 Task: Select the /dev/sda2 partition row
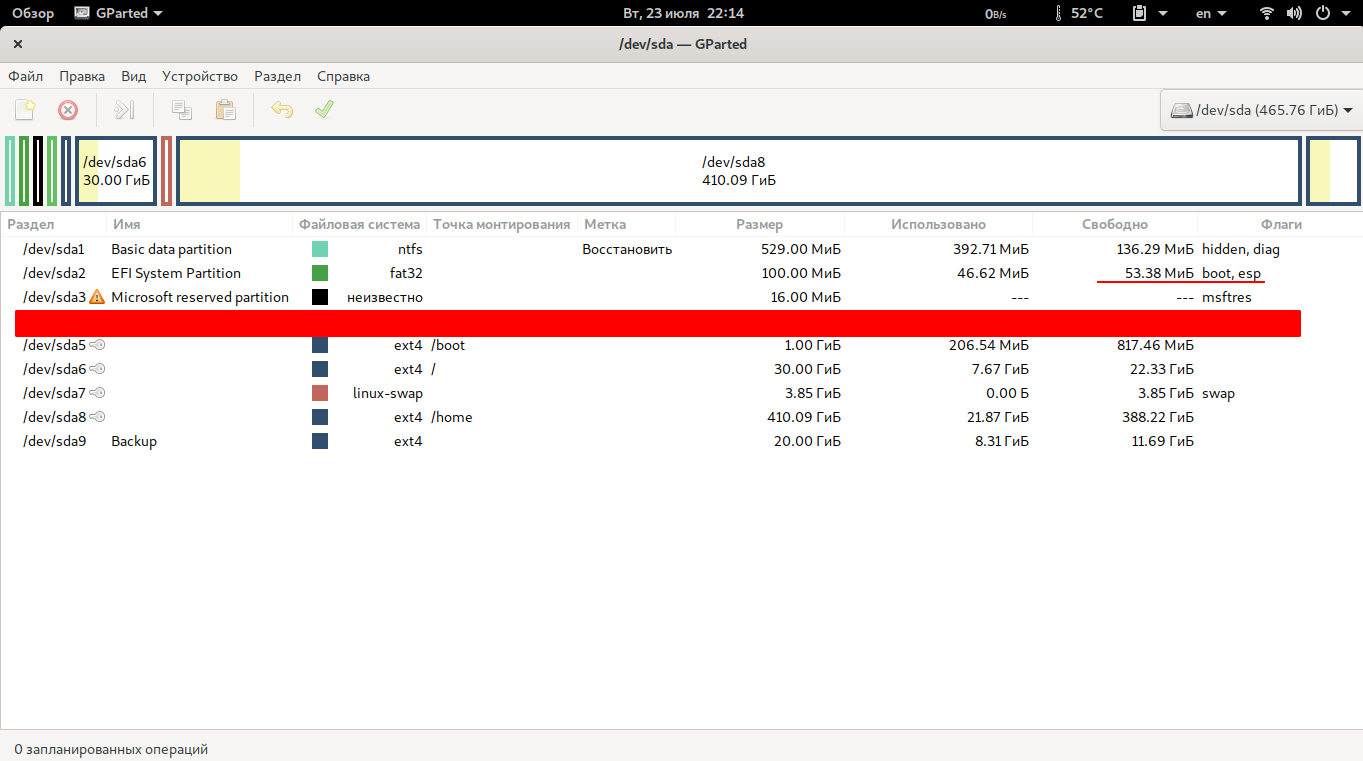point(681,273)
